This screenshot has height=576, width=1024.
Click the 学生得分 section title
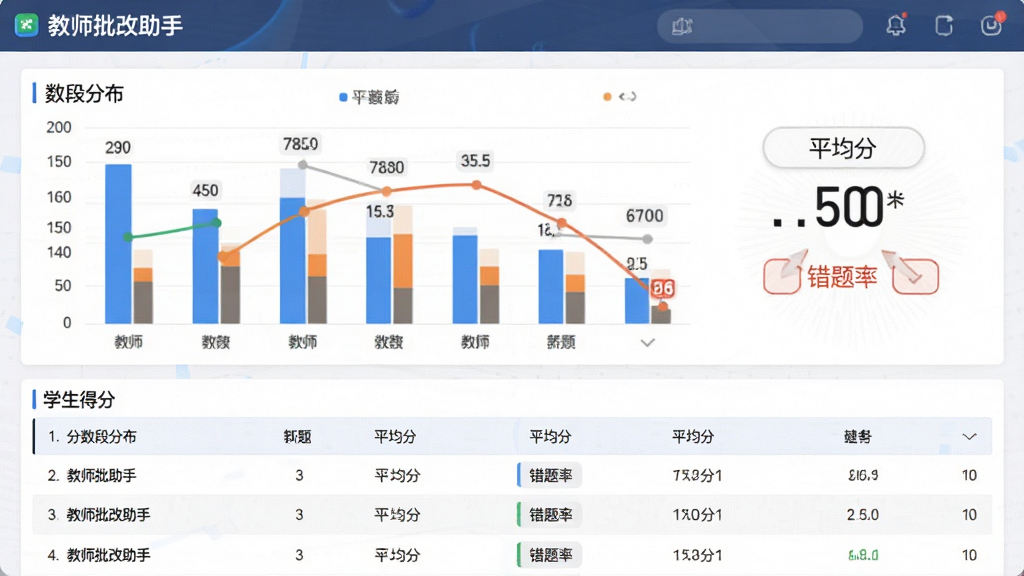pos(79,400)
